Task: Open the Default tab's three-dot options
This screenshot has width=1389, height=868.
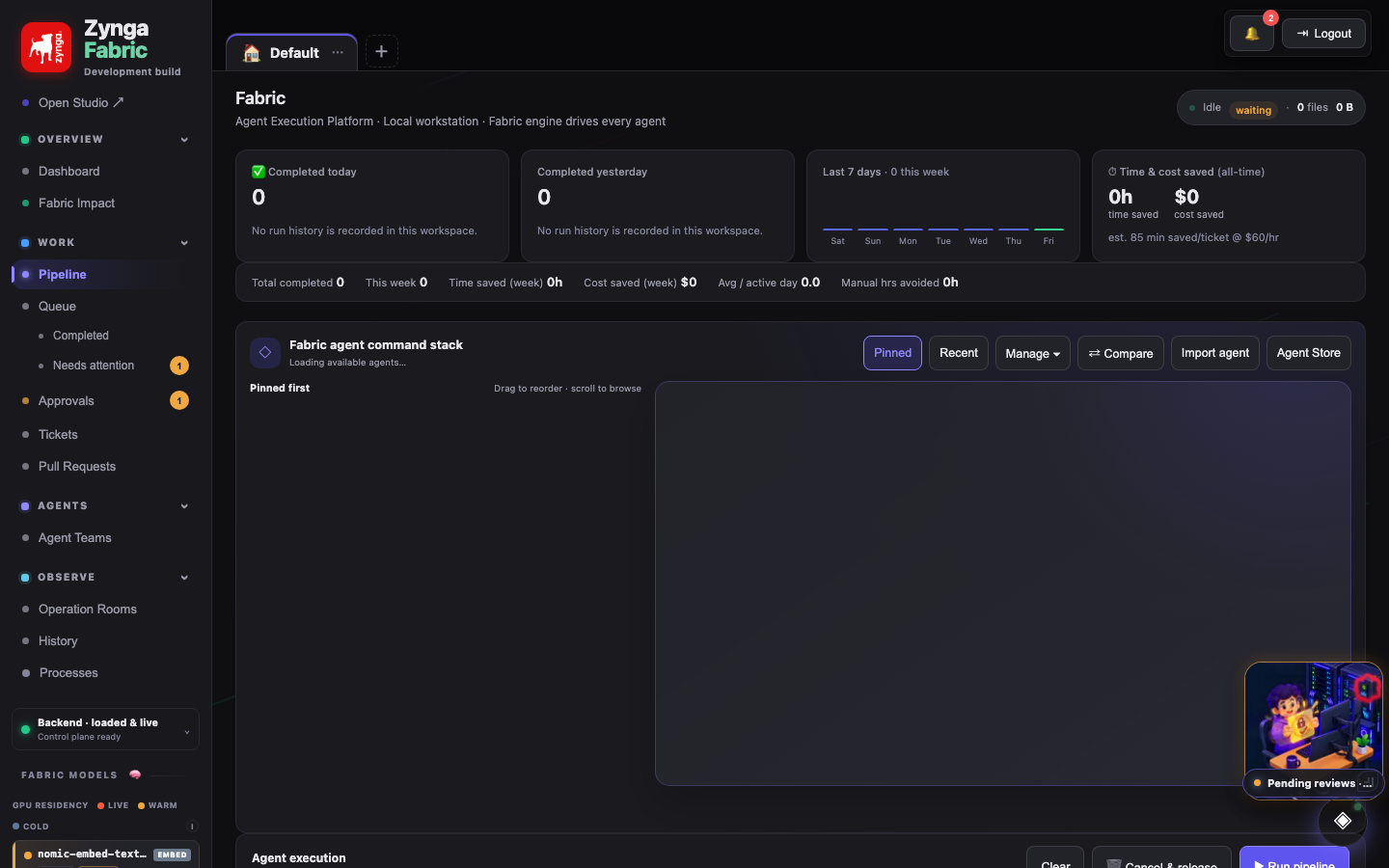Action: point(338,52)
